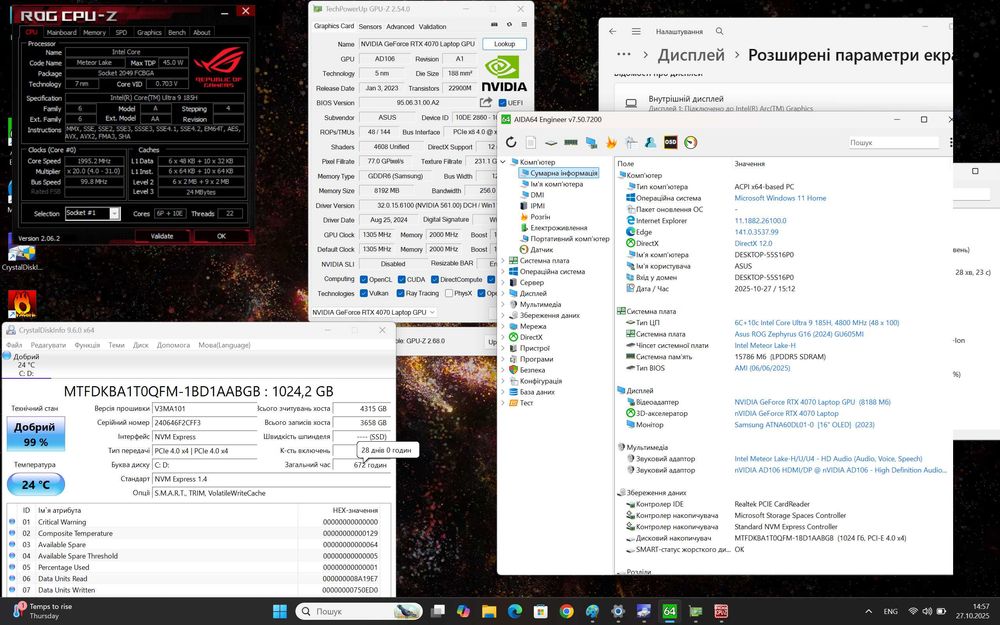Click the Добрий 99 % health status button

coord(36,434)
